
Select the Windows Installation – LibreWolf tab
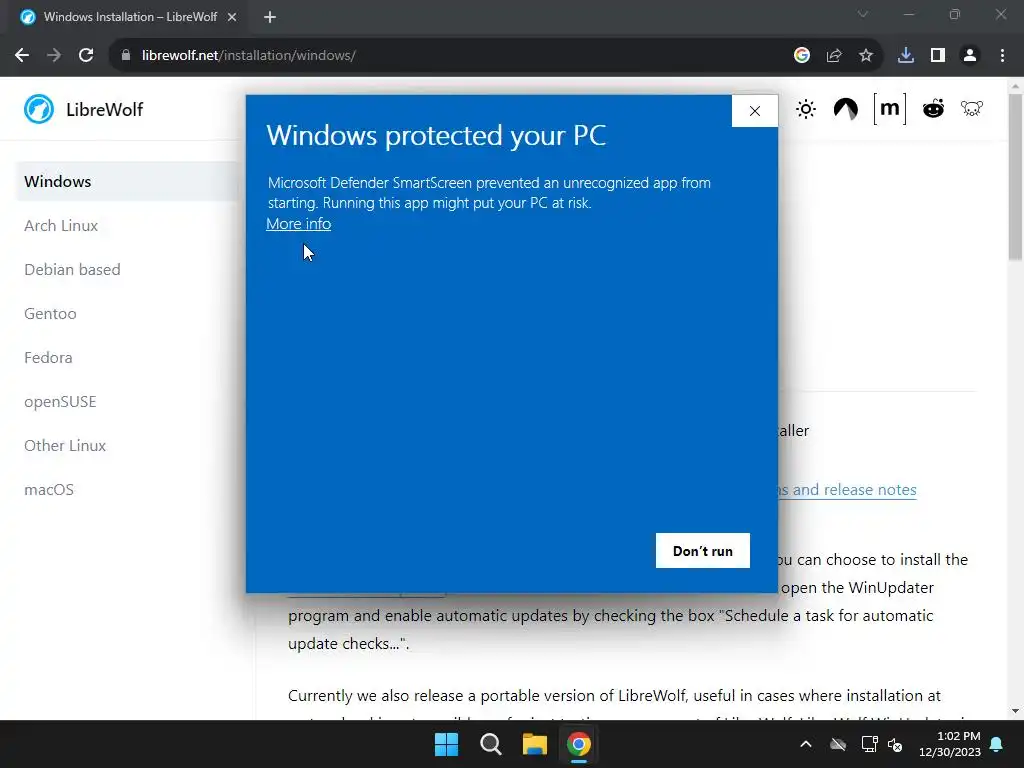tap(129, 17)
